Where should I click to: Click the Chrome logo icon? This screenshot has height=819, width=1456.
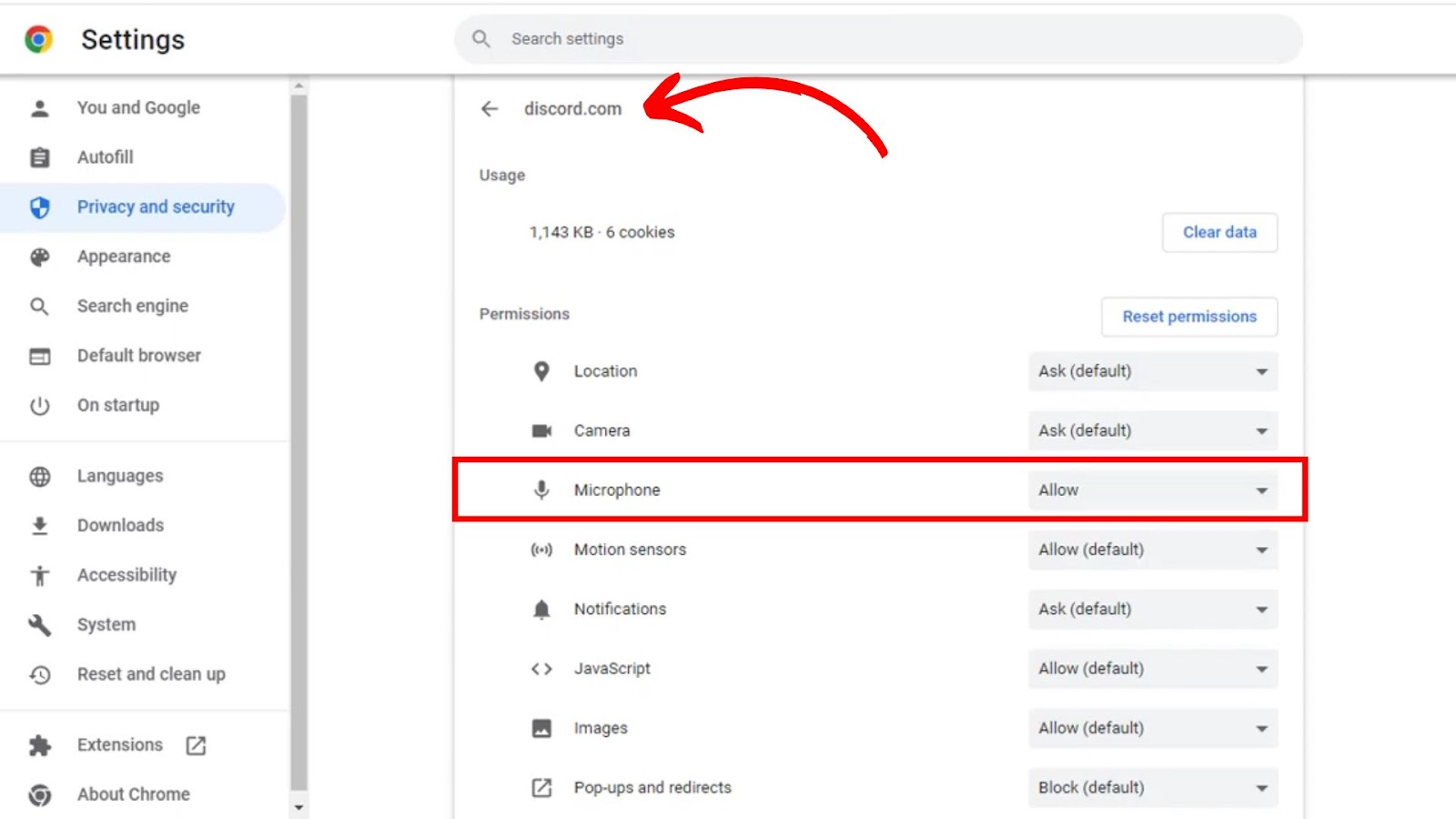click(x=38, y=39)
